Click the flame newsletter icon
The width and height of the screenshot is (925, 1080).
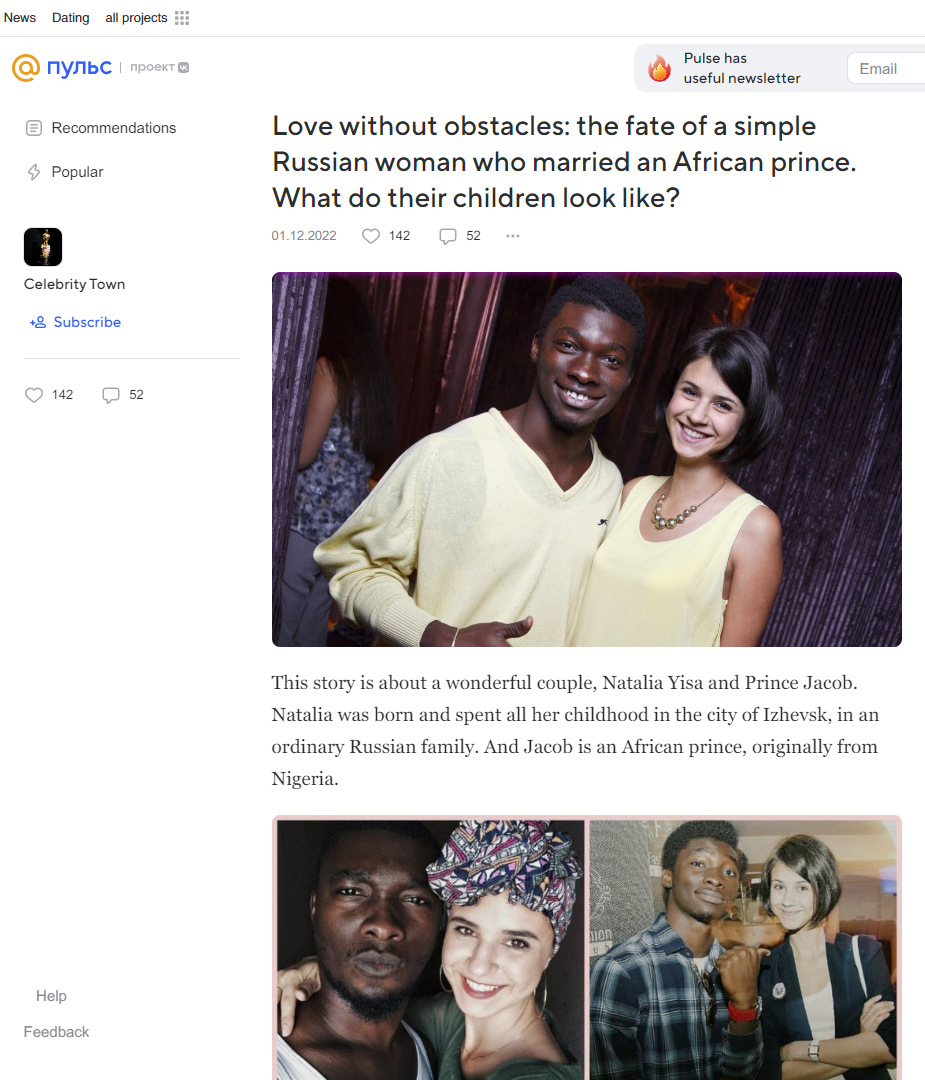tap(659, 68)
